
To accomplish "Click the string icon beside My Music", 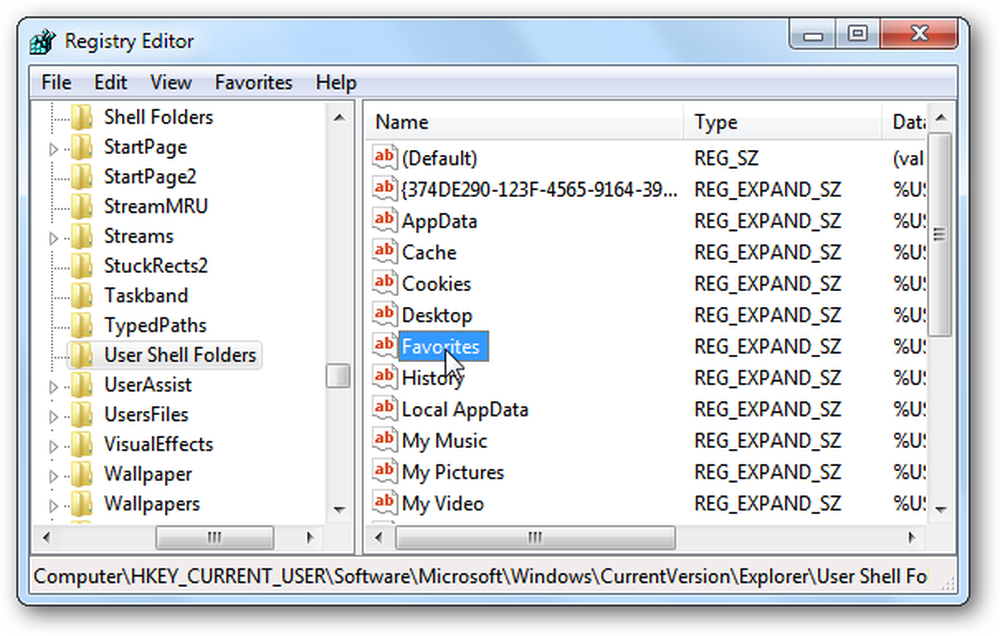I will [x=385, y=440].
